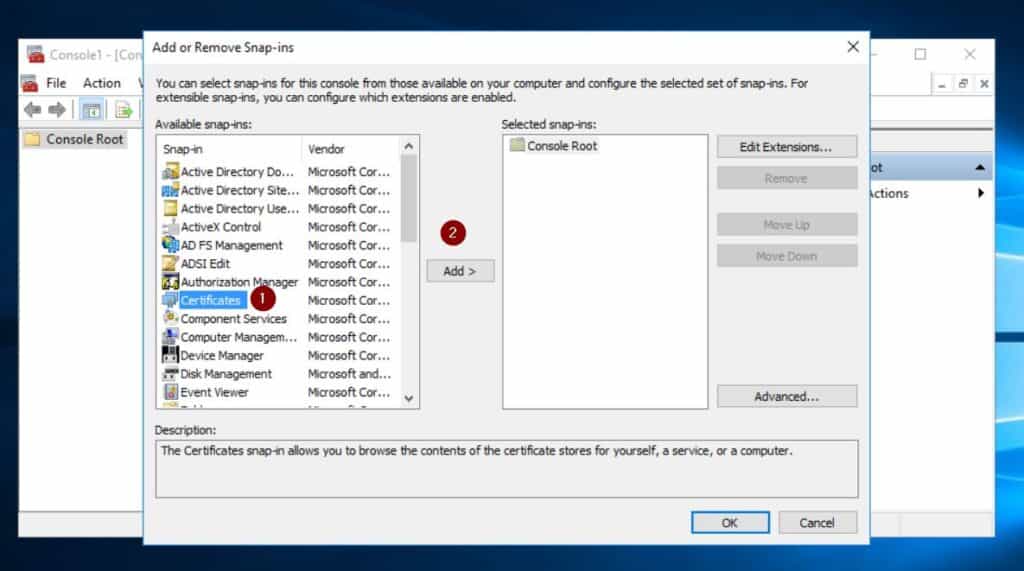Image resolution: width=1024 pixels, height=571 pixels.
Task: Click the AD FS Management icon
Action: tap(170, 245)
